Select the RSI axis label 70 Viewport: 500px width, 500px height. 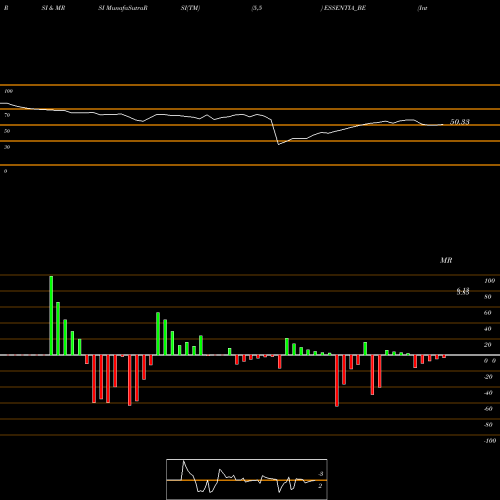point(7,115)
